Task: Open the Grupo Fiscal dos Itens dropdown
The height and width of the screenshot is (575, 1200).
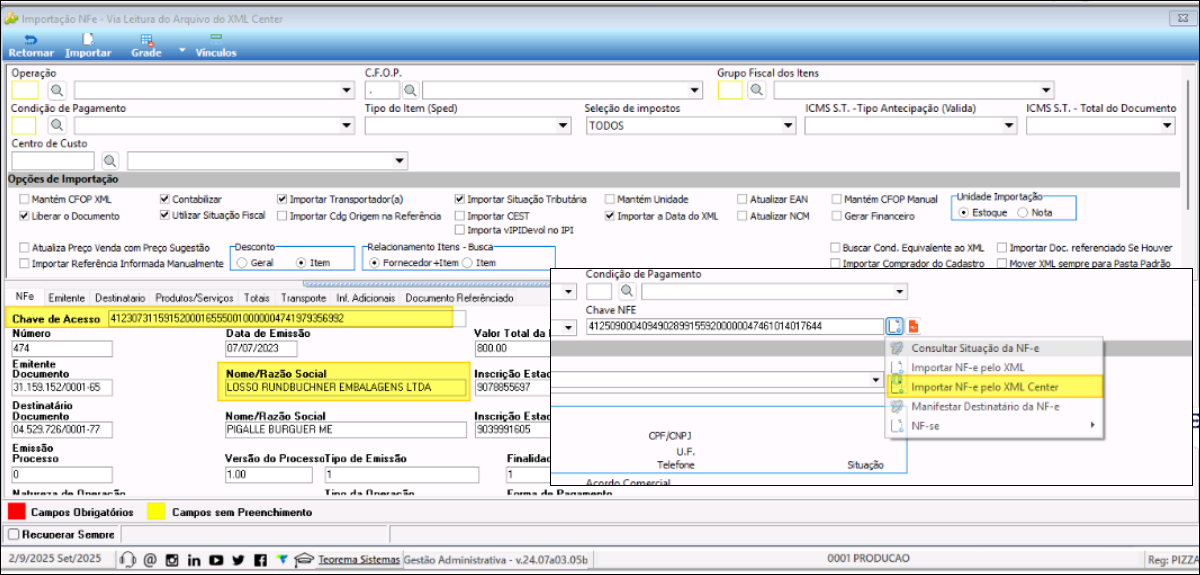Action: (1047, 91)
